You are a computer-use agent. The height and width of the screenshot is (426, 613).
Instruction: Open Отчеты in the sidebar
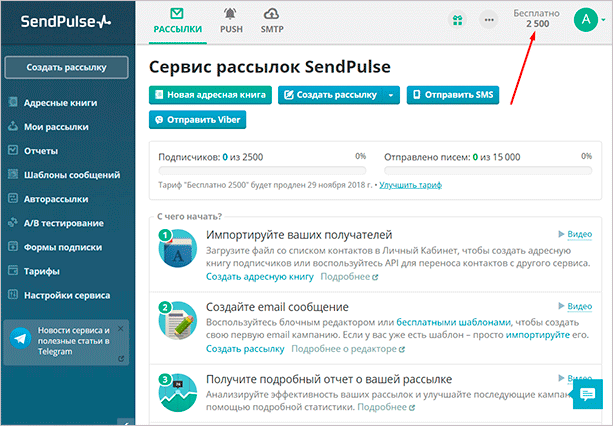tap(41, 151)
